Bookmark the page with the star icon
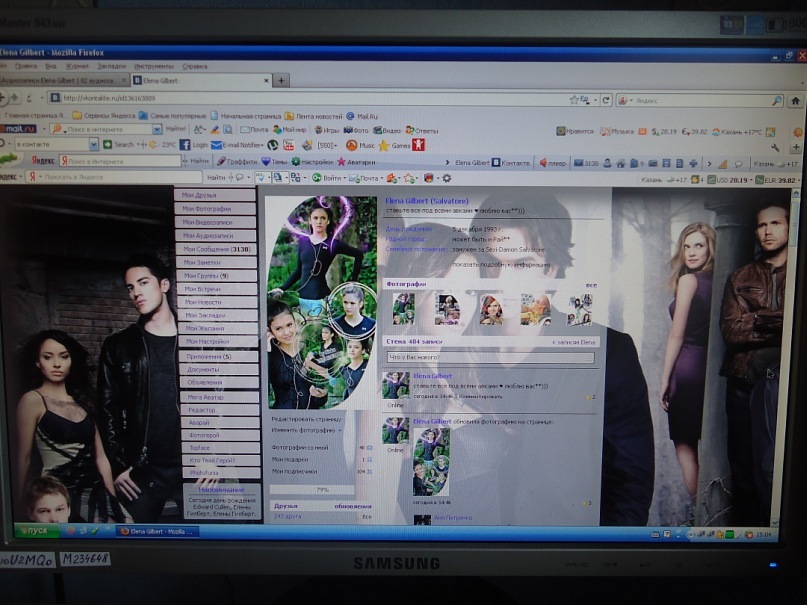This screenshot has height=605, width=807. [x=574, y=100]
